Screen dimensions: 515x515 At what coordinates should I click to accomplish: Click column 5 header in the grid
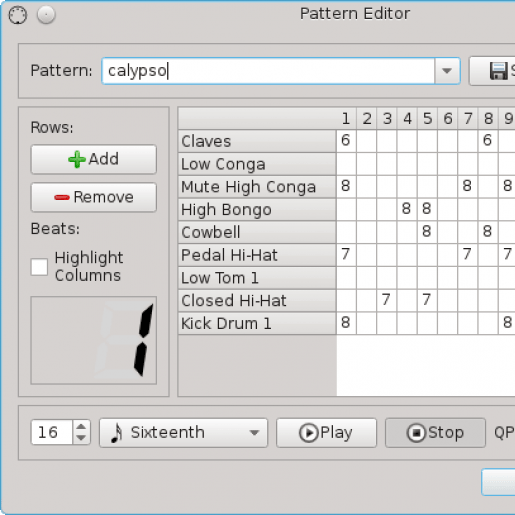tap(427, 119)
